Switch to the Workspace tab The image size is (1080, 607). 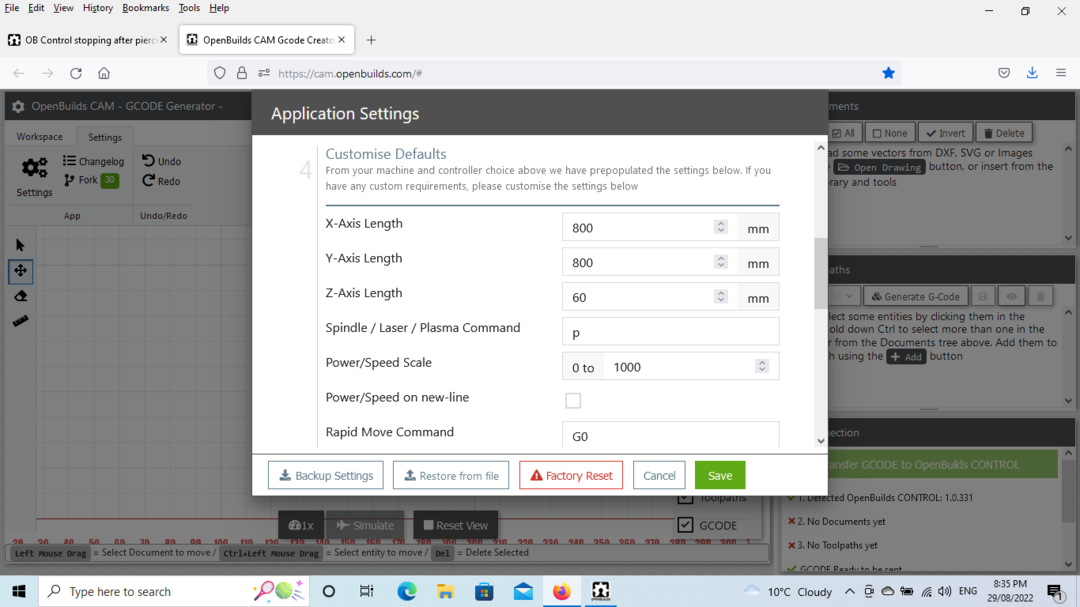(39, 137)
